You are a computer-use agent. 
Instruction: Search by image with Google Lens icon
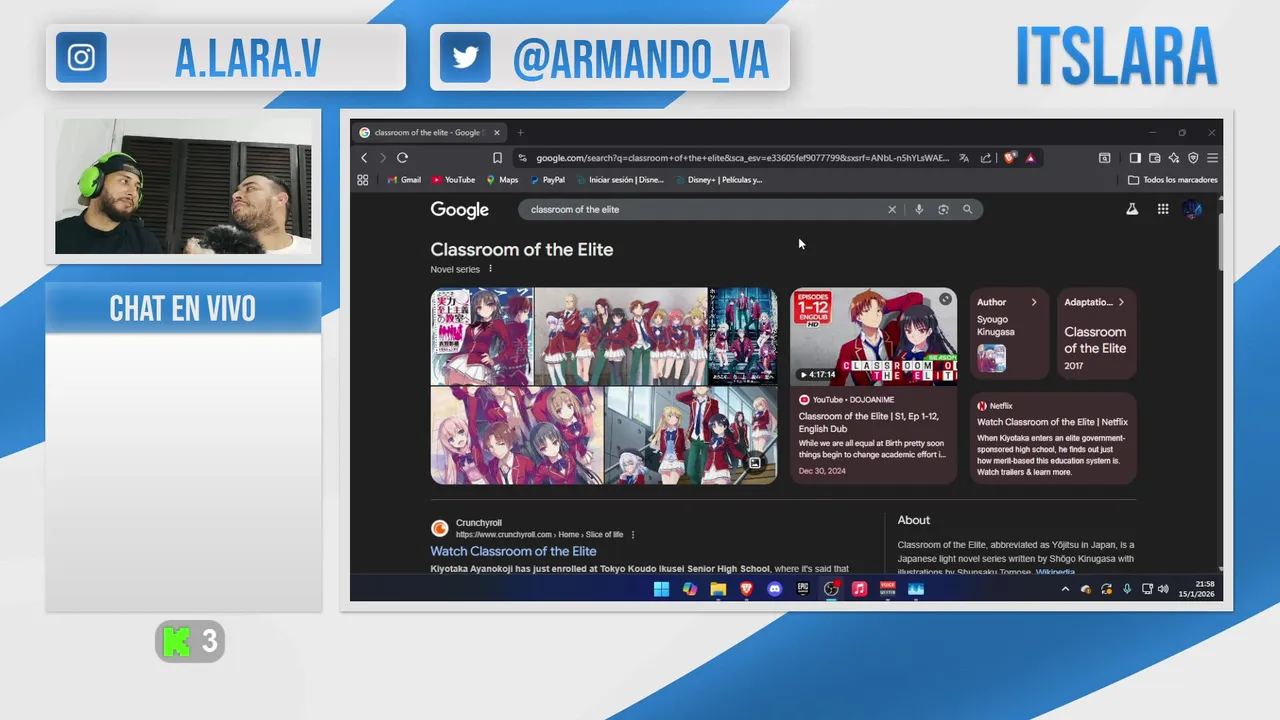point(943,210)
